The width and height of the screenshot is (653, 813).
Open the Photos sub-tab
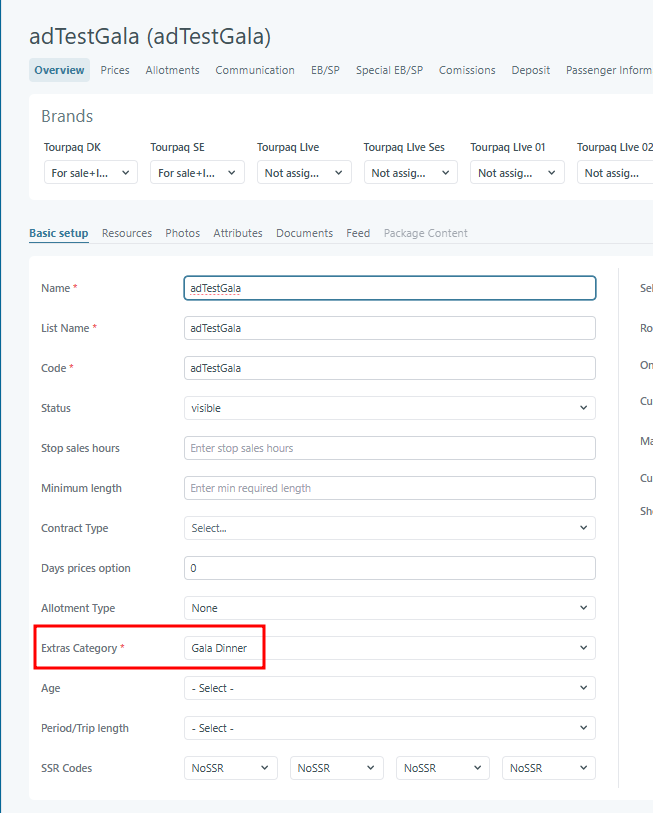pyautogui.click(x=182, y=233)
